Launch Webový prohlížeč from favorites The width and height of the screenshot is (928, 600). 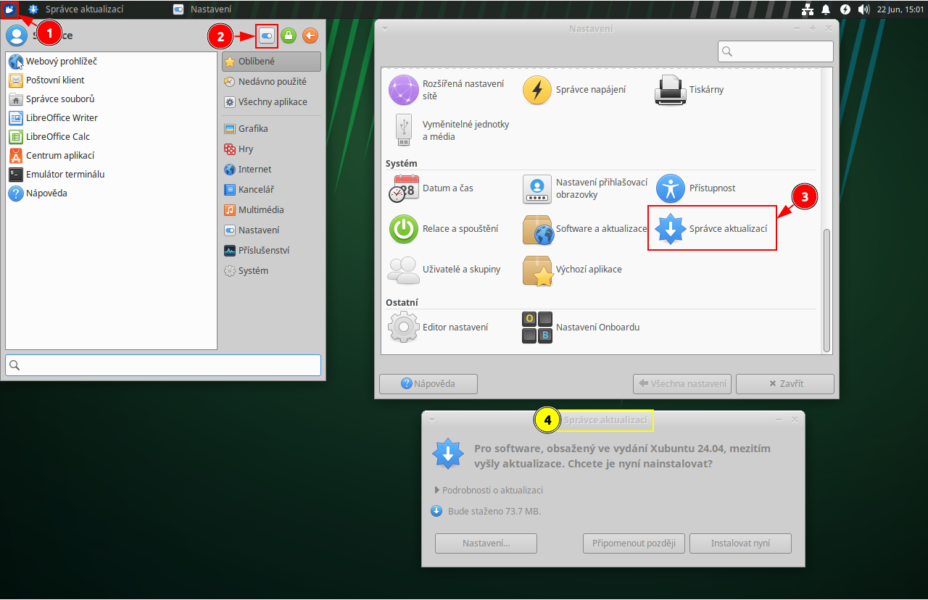(x=53, y=61)
